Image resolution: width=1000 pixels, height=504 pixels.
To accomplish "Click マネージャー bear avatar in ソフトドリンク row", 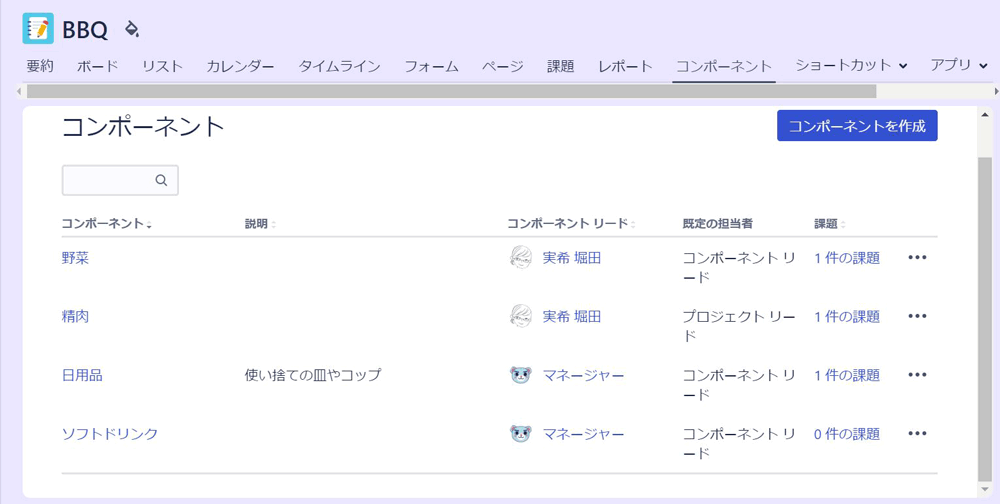I will [521, 434].
